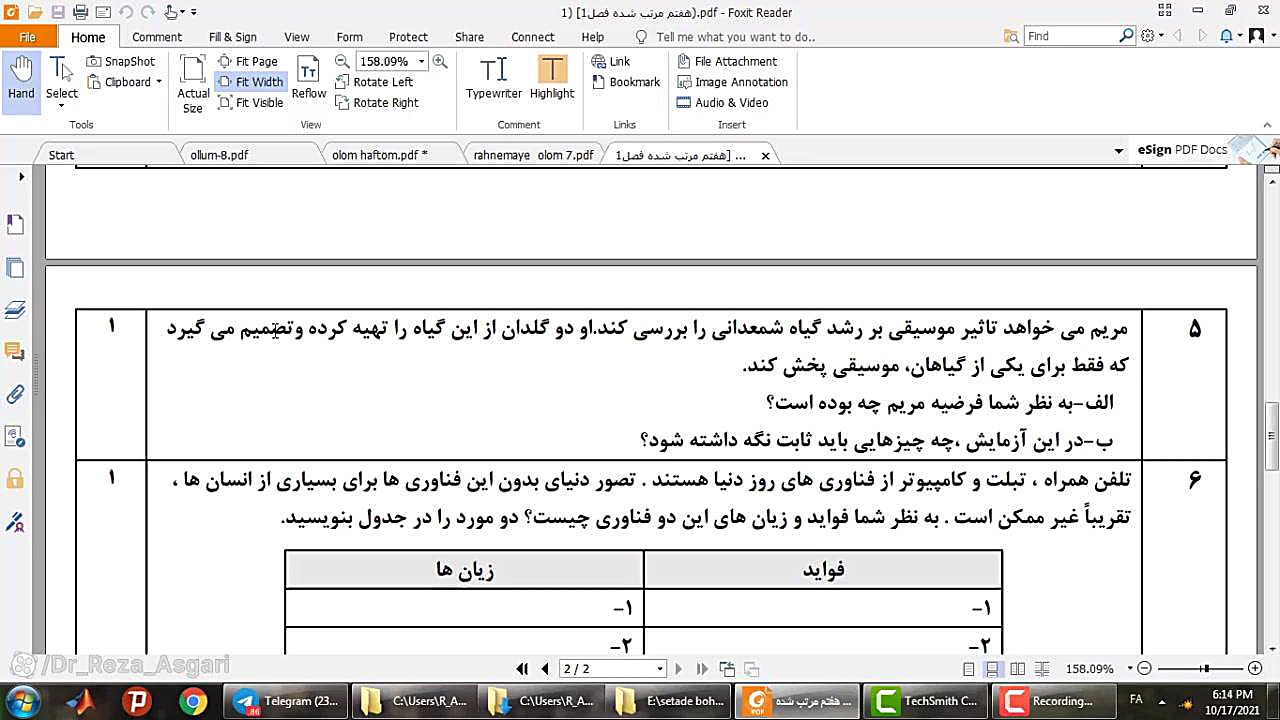Toggle Fit Width view mode

point(250,82)
